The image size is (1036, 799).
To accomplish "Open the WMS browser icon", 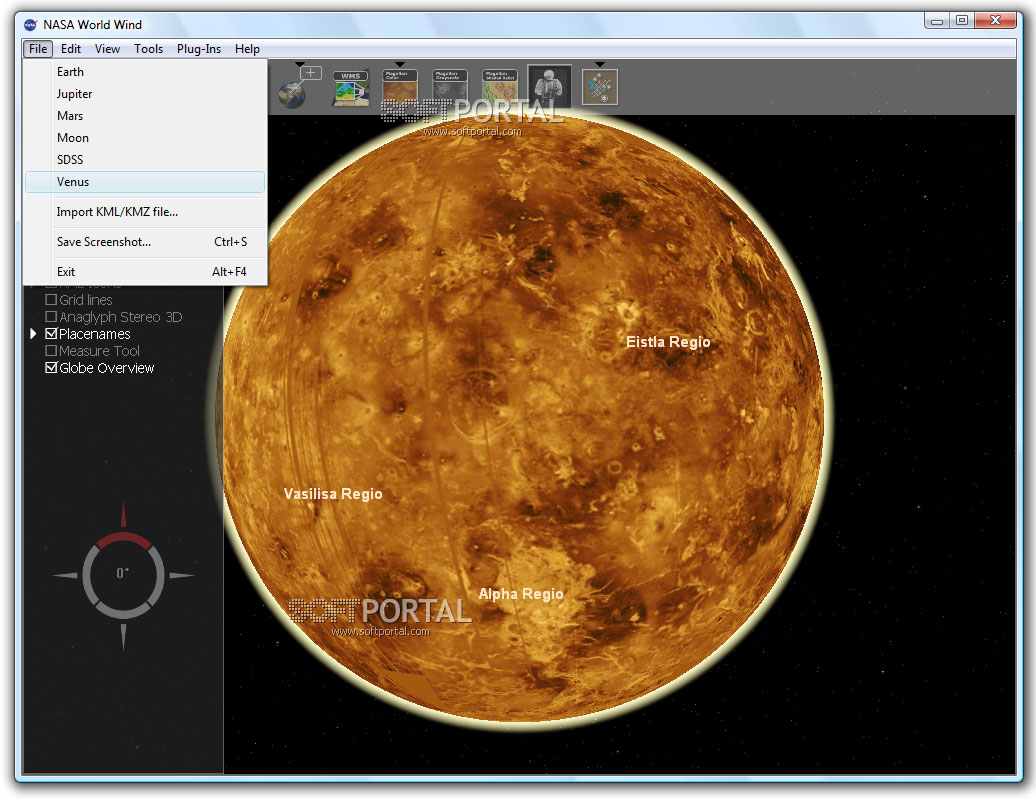I will [x=350, y=88].
